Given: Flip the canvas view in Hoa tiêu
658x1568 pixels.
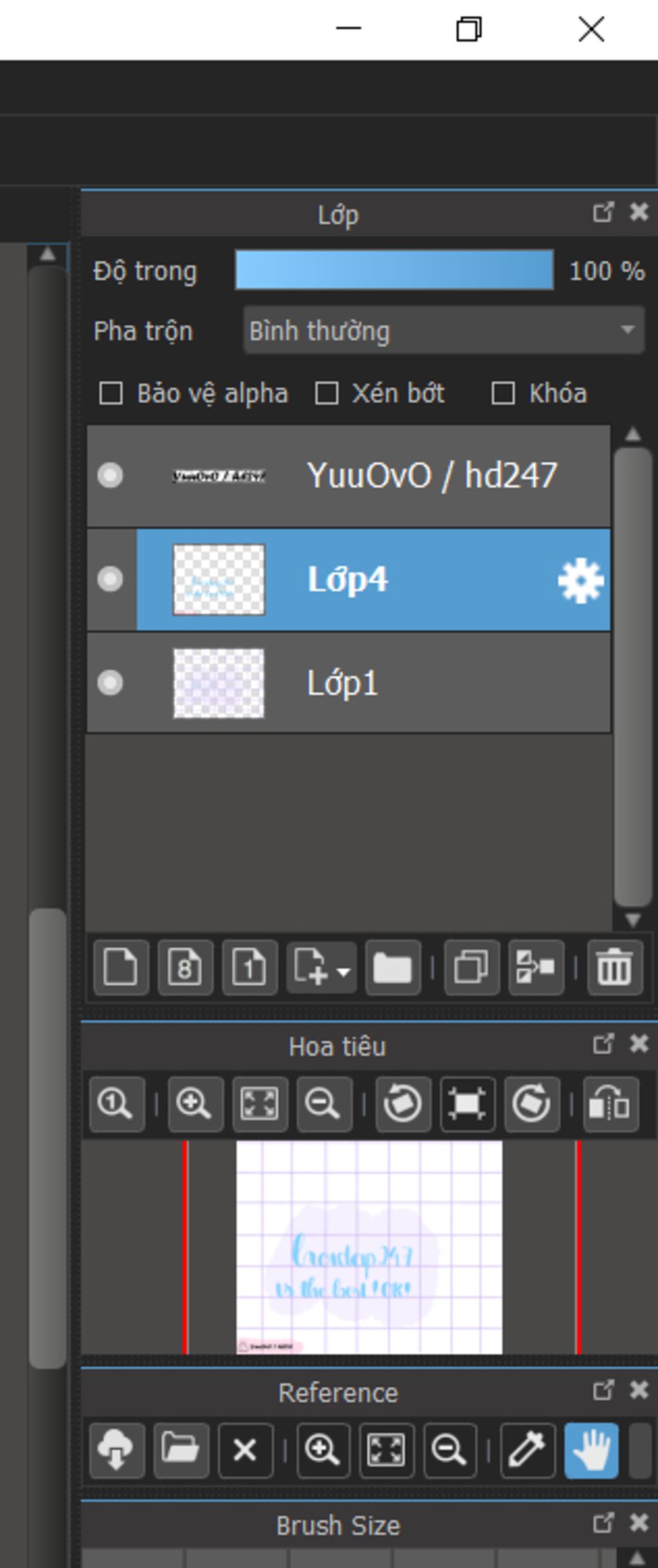Looking at the screenshot, I should [610, 1104].
